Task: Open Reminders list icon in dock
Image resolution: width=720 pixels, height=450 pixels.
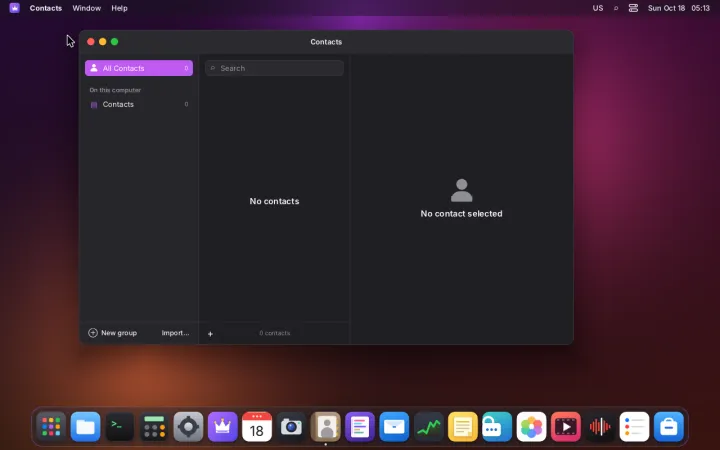Action: (x=634, y=427)
